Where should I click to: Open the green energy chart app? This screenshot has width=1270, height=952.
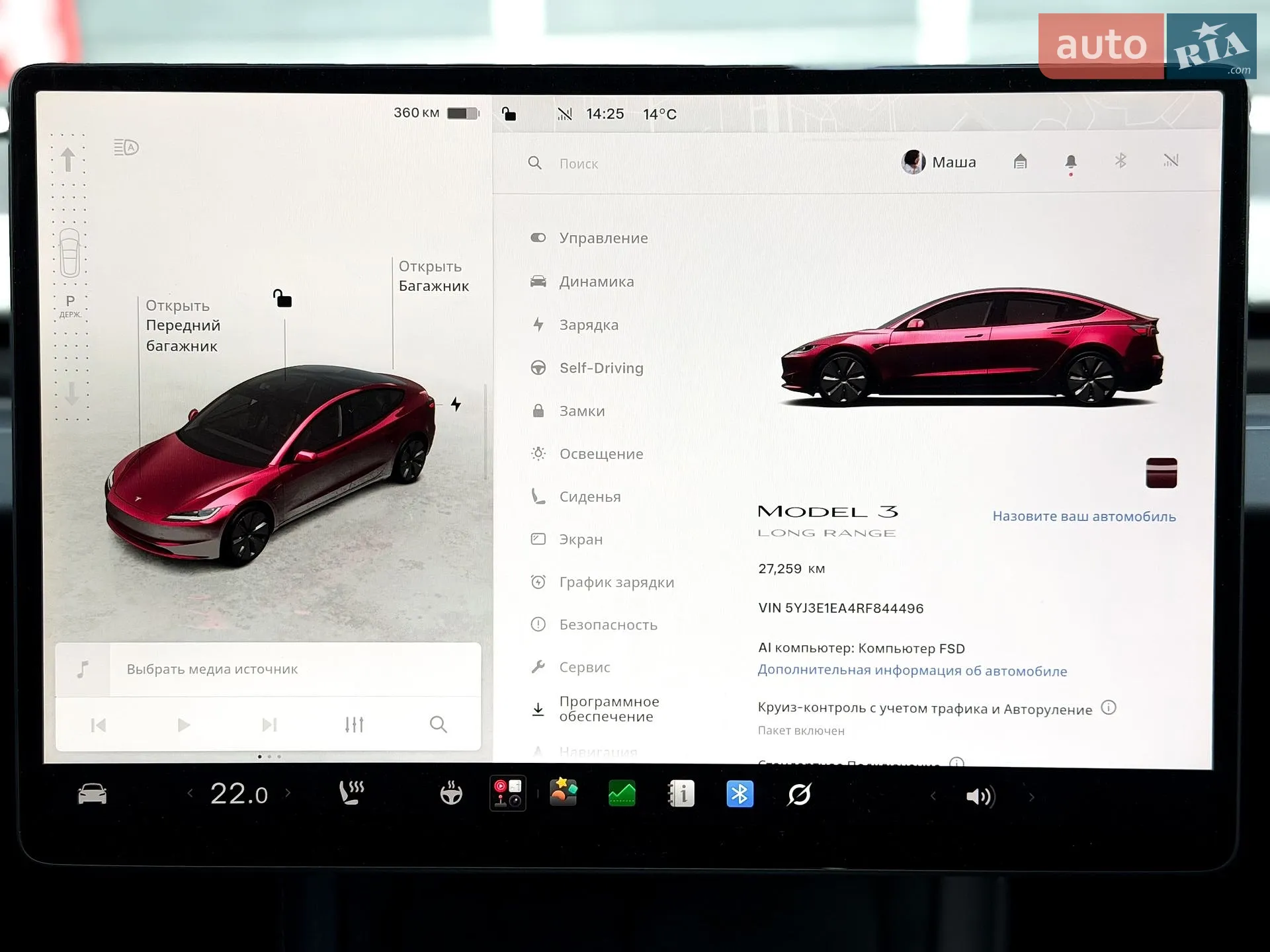tap(622, 793)
